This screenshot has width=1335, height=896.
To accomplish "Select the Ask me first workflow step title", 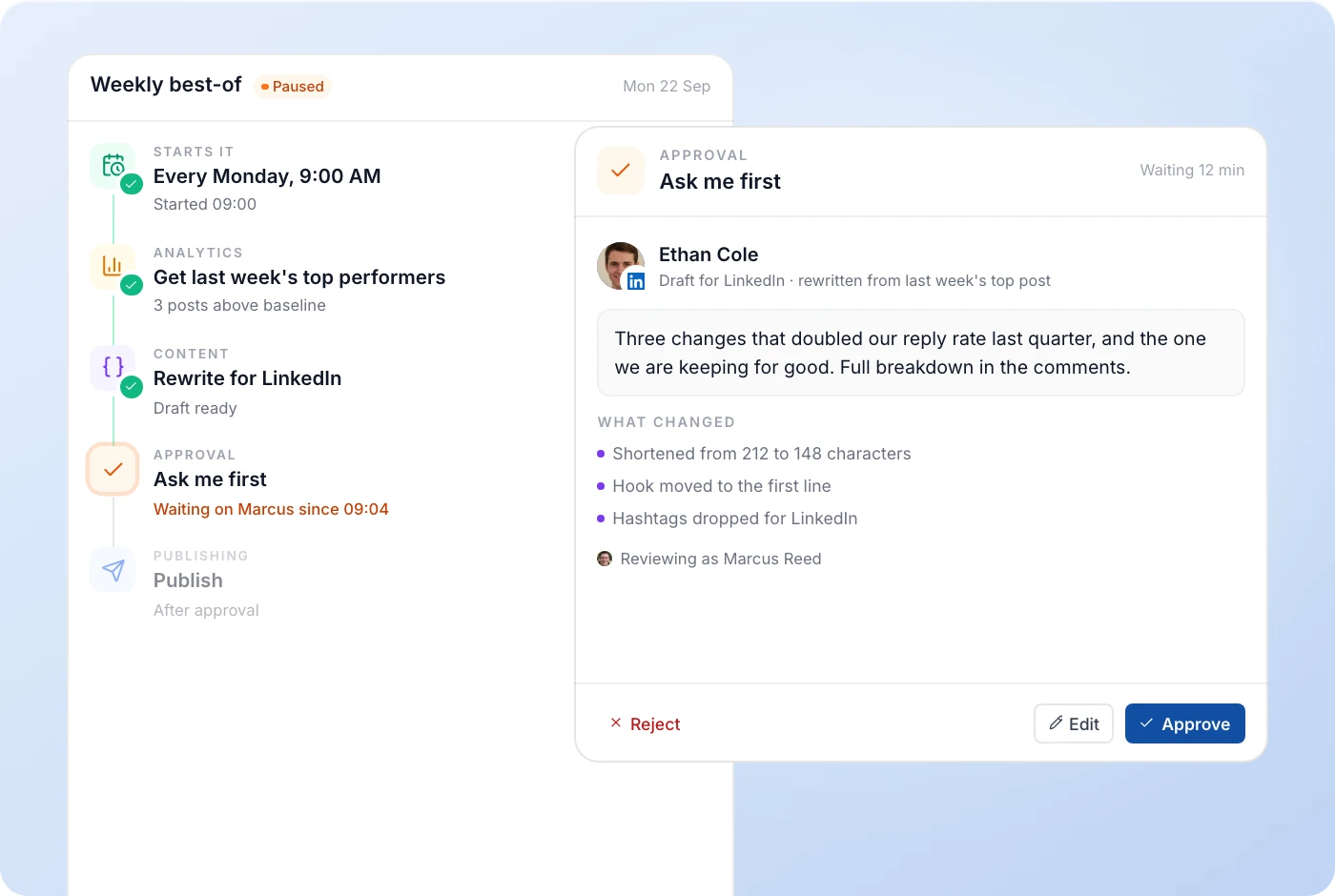I will [210, 479].
